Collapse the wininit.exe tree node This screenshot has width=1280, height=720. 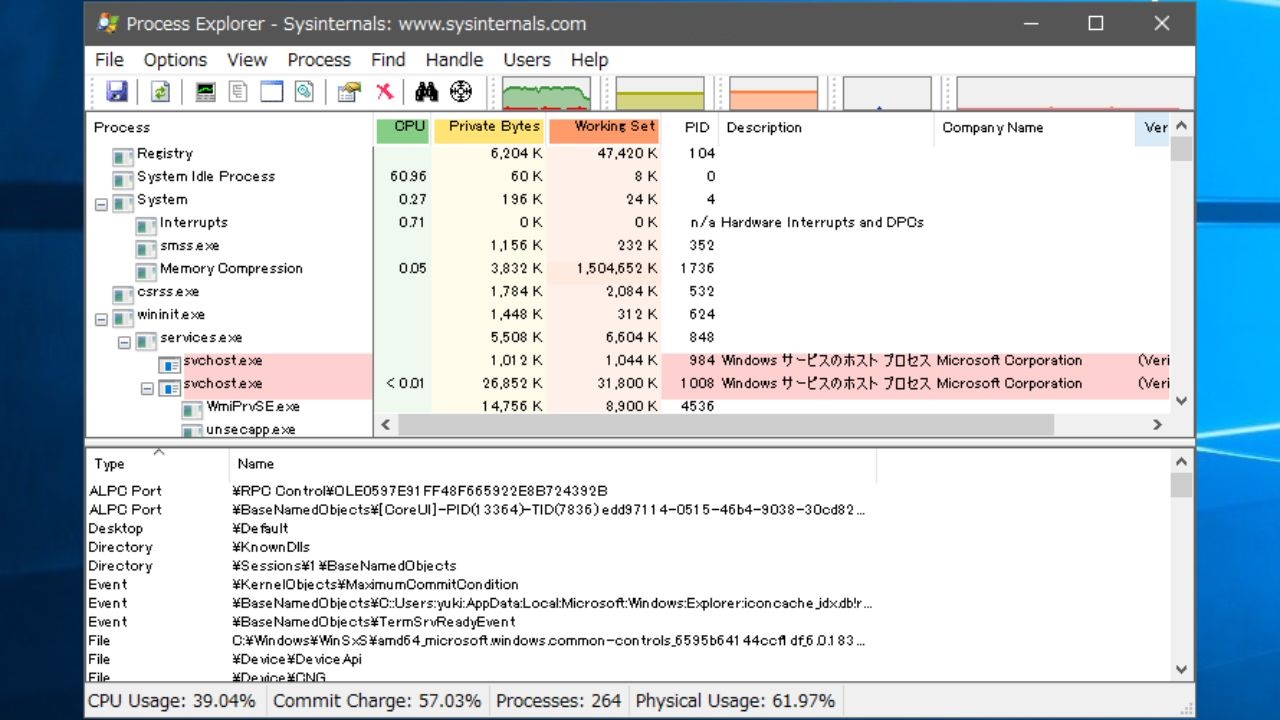pos(101,319)
